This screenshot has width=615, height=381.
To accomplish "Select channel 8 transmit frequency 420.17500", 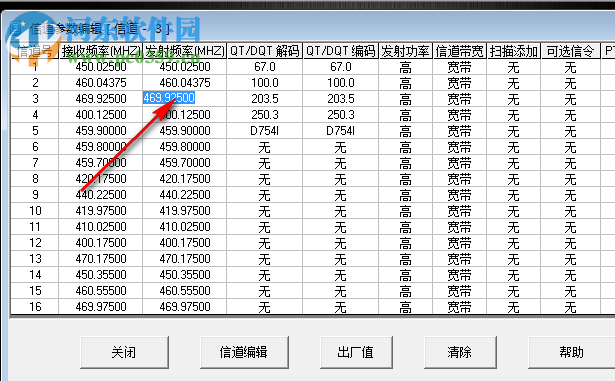I will coord(185,179).
